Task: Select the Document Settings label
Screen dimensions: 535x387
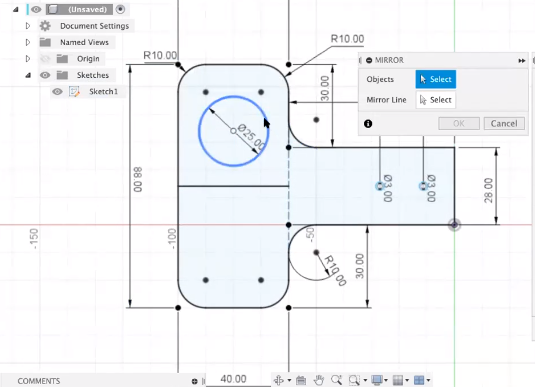Action: click(95, 26)
